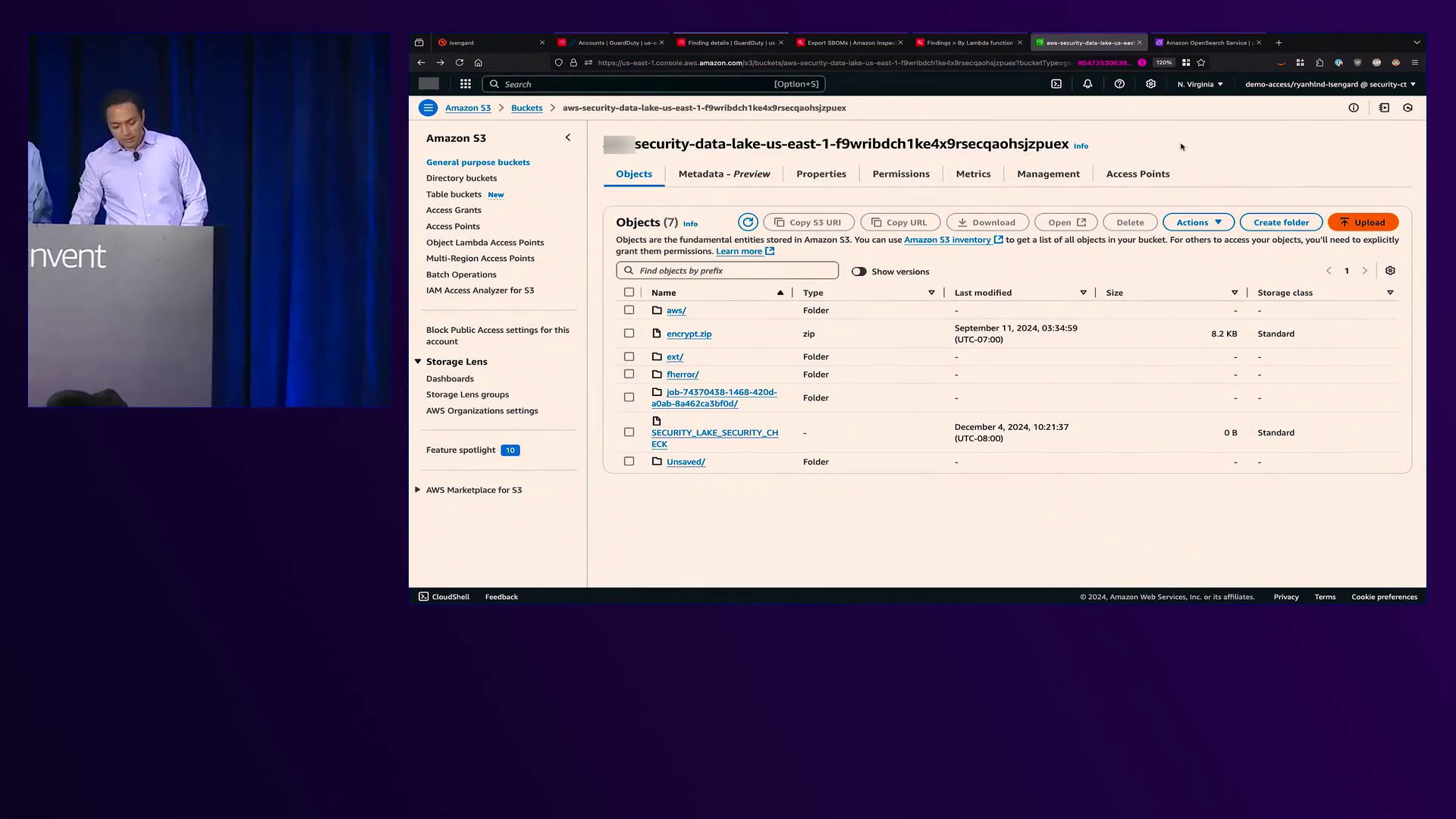
Task: Check the fherror/ folder row
Action: click(x=629, y=374)
